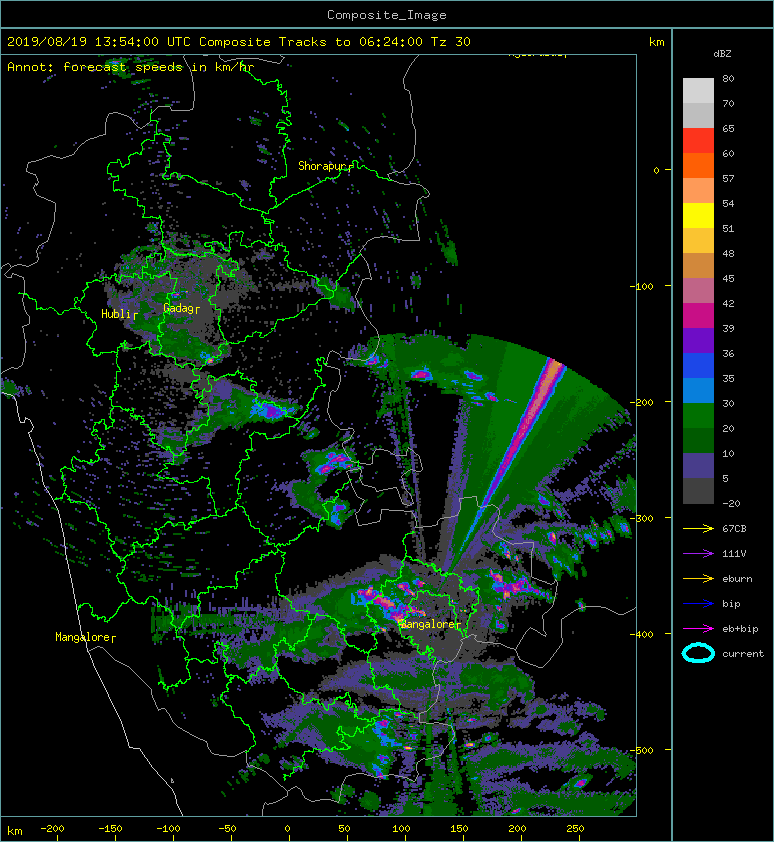
Task: Pick the bright green 20-30 dBZ swatch
Action: 698,415
